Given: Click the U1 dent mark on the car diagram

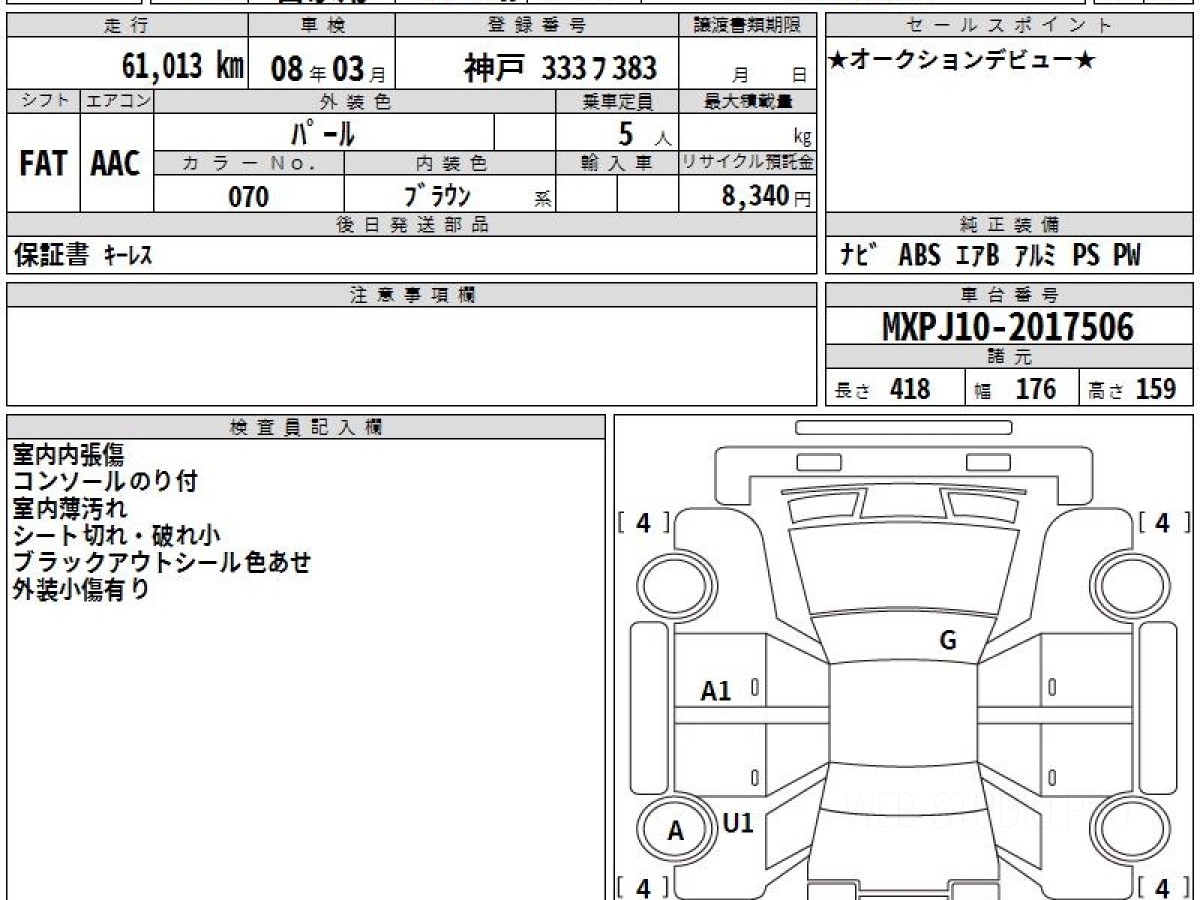Looking at the screenshot, I should tap(737, 823).
